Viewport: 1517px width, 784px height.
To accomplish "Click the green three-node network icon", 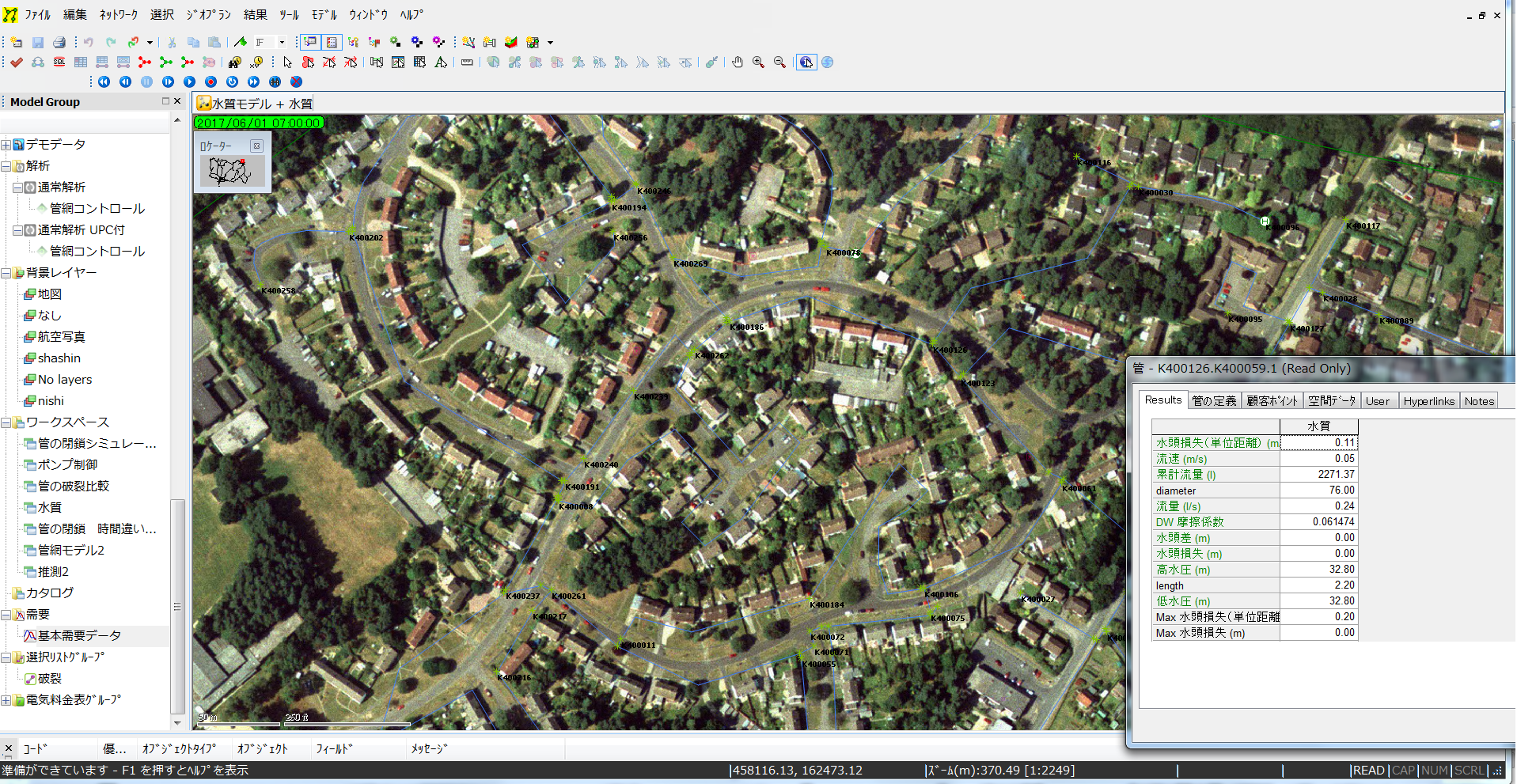I will click(x=165, y=62).
